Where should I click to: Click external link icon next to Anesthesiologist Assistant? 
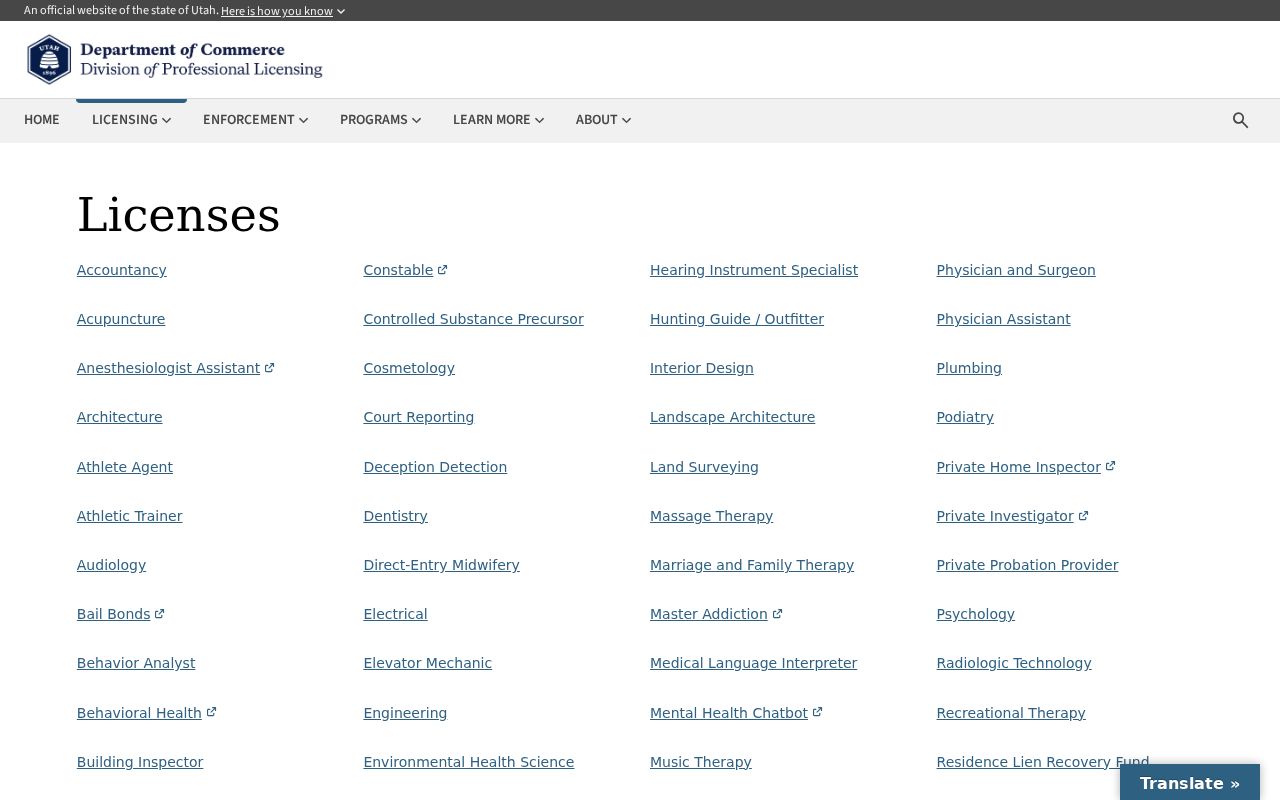pos(269,368)
